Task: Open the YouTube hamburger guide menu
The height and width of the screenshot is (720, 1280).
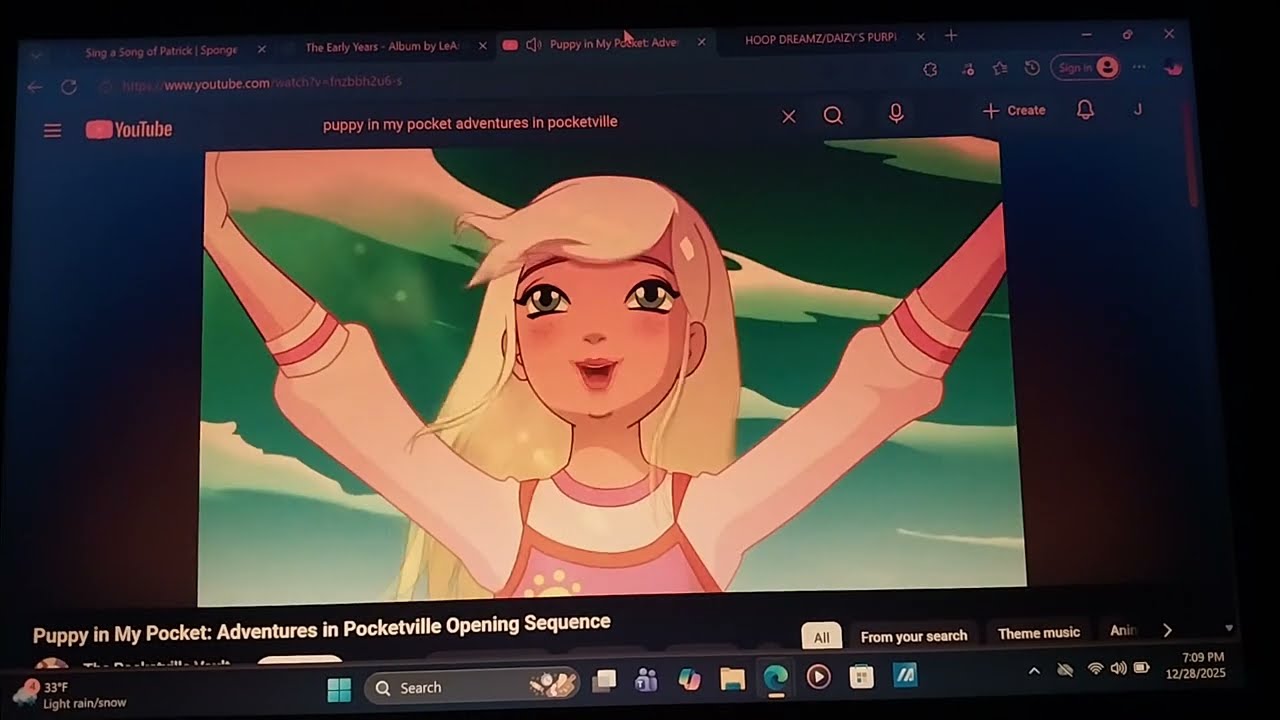Action: pyautogui.click(x=52, y=130)
